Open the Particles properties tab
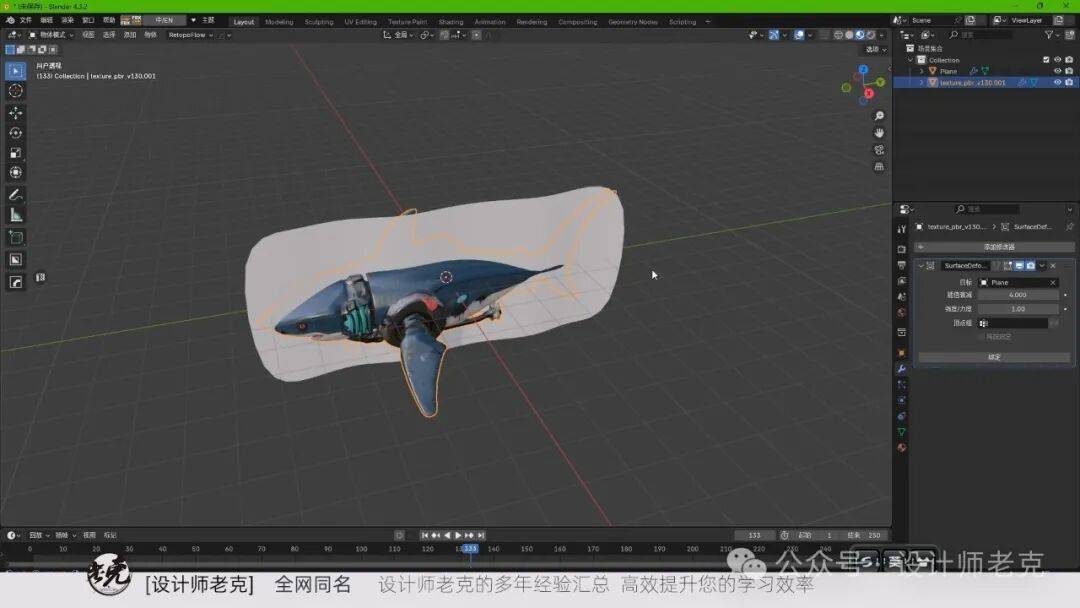This screenshot has width=1080, height=608. pos(902,384)
